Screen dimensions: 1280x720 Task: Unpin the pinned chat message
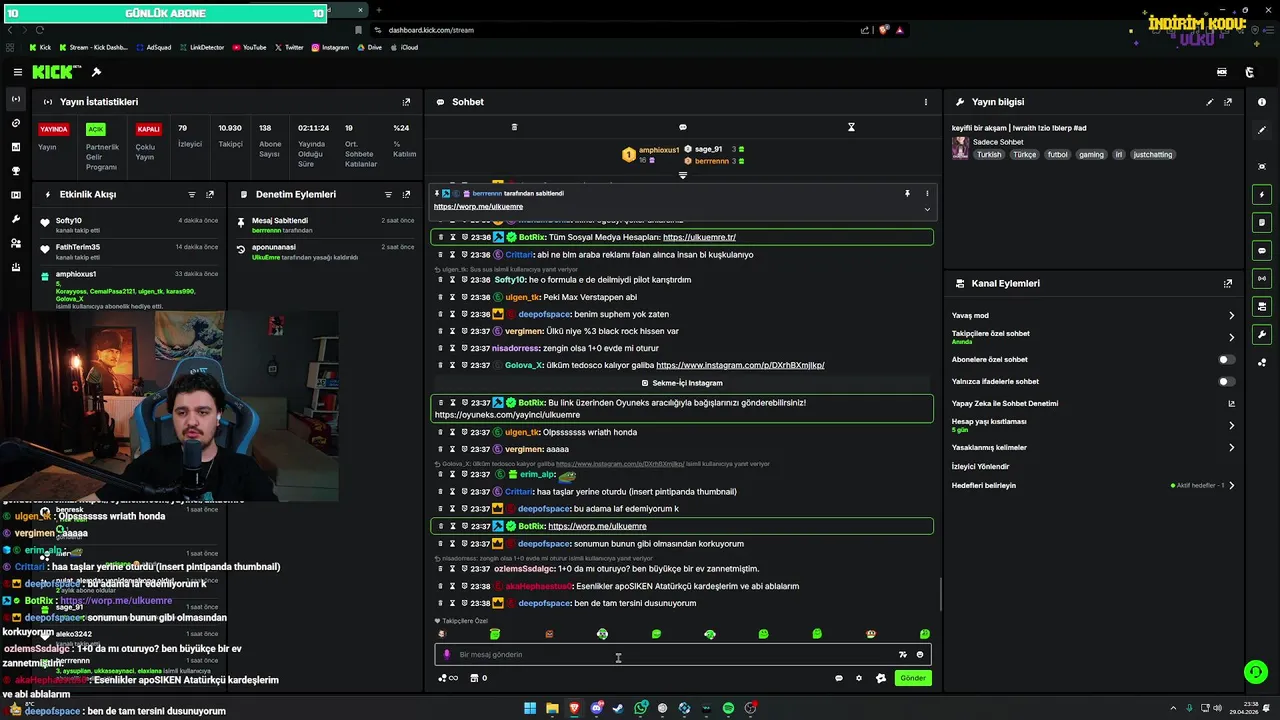pyautogui.click(x=907, y=193)
